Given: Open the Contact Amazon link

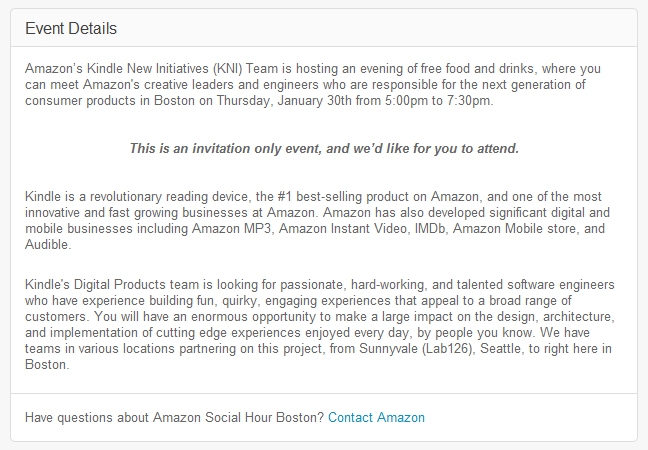Looking at the screenshot, I should click(x=376, y=417).
